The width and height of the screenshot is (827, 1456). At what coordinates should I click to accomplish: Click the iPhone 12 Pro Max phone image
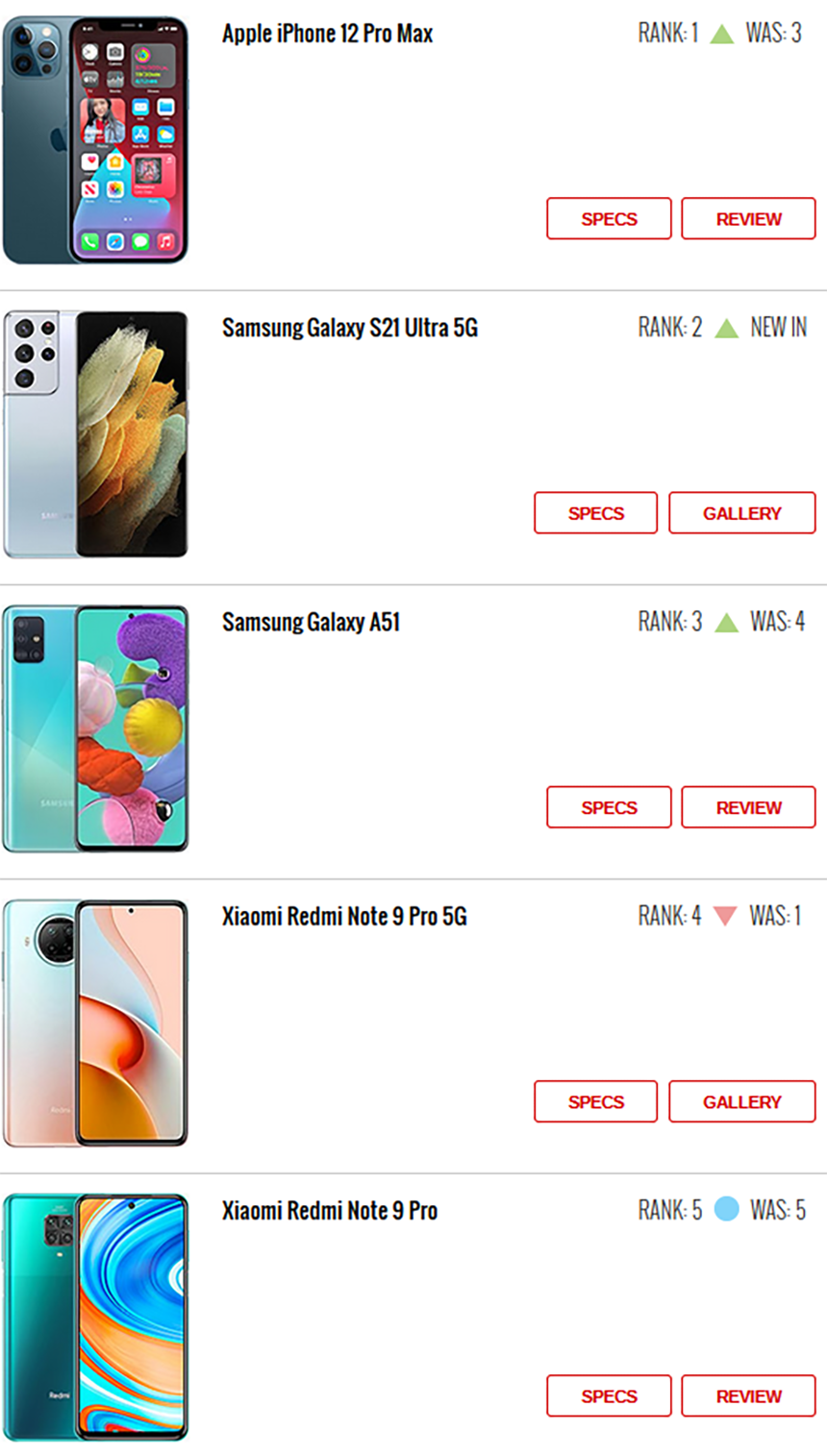(95, 139)
